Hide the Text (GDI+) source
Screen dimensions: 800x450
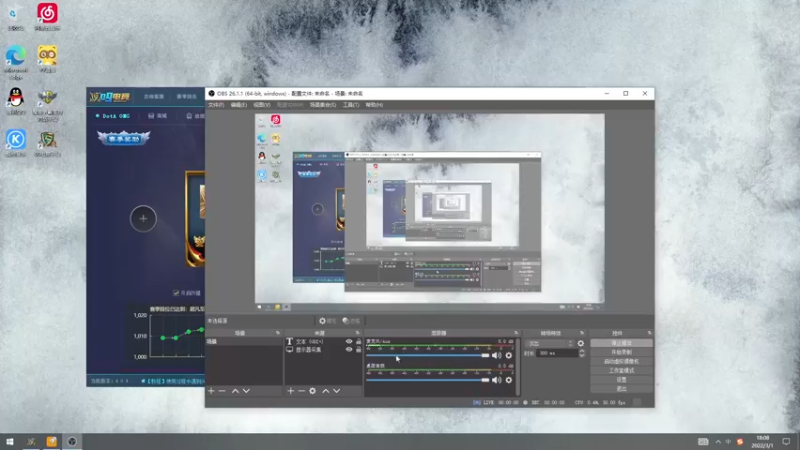tap(349, 342)
